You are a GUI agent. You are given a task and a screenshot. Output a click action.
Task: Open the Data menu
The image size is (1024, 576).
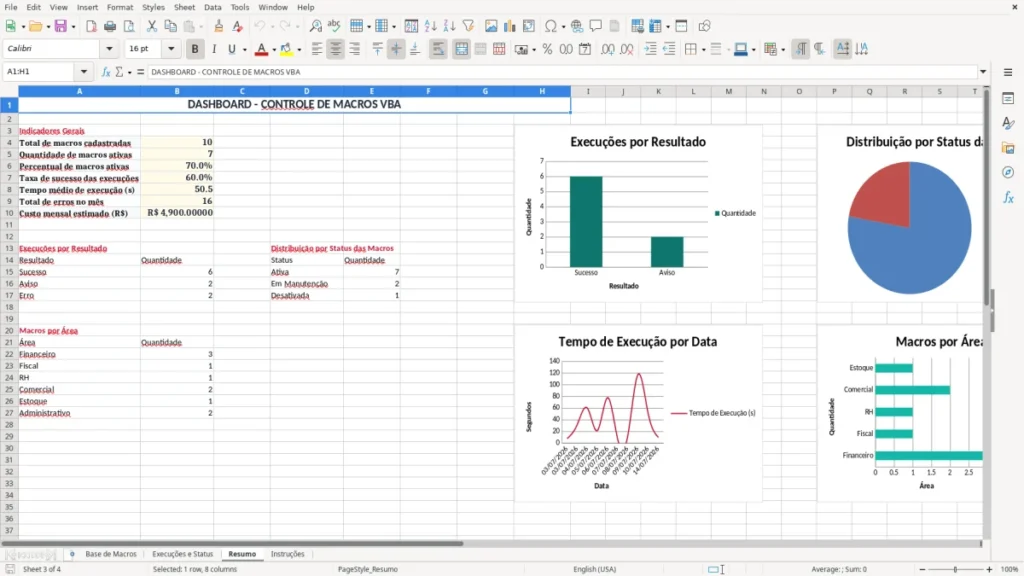(x=213, y=7)
